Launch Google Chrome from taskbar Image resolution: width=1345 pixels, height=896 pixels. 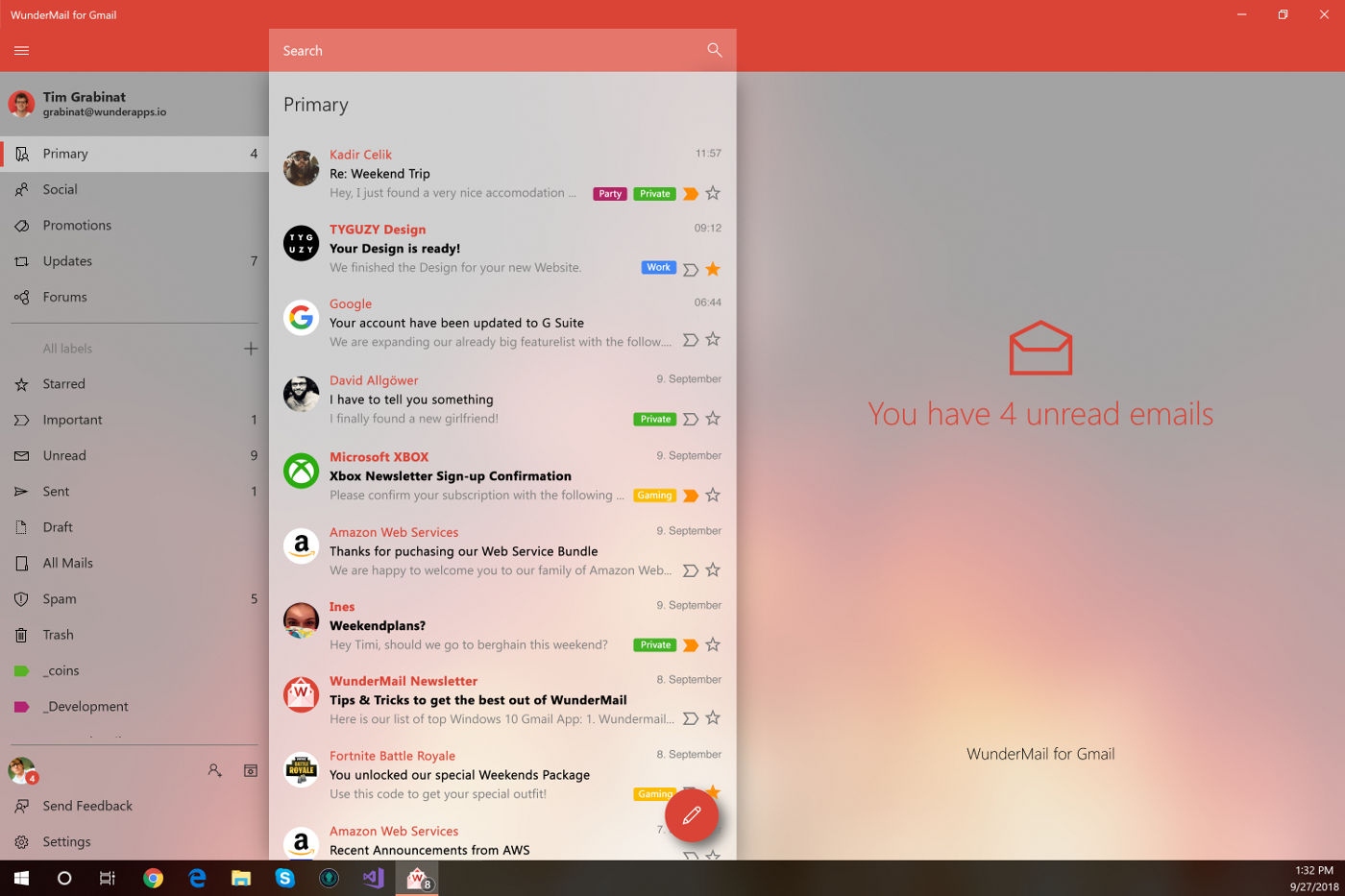coord(153,878)
